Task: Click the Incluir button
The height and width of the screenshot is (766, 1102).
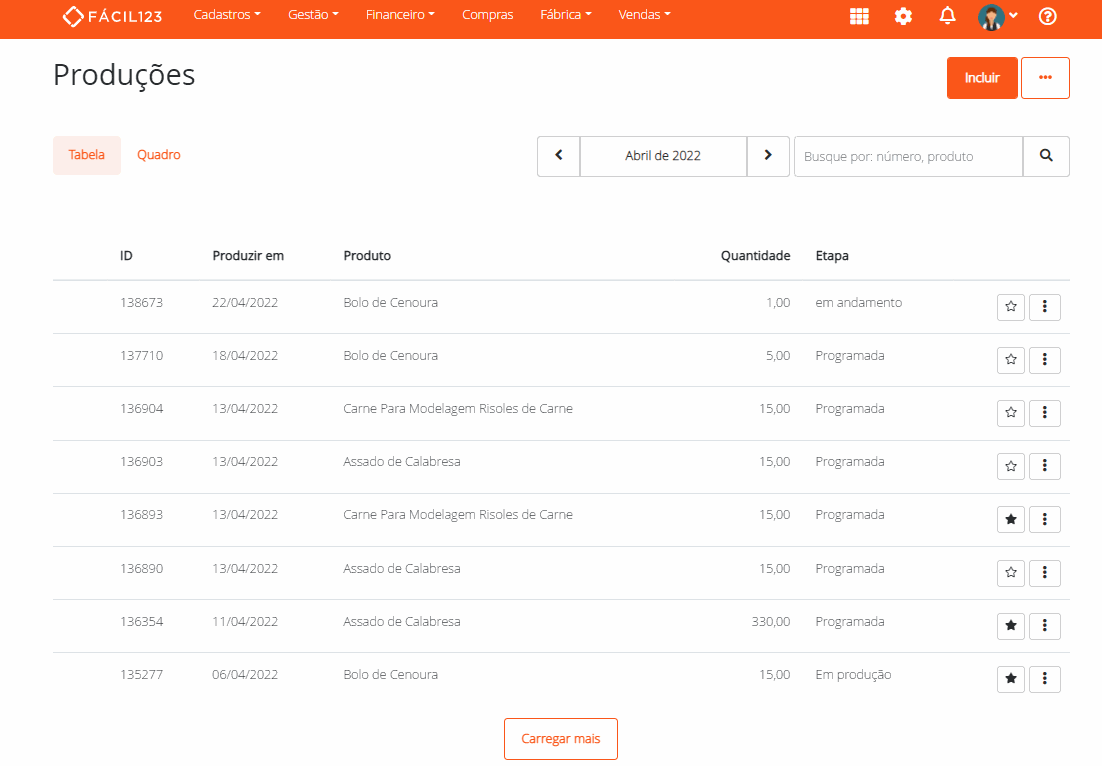Action: click(x=982, y=78)
